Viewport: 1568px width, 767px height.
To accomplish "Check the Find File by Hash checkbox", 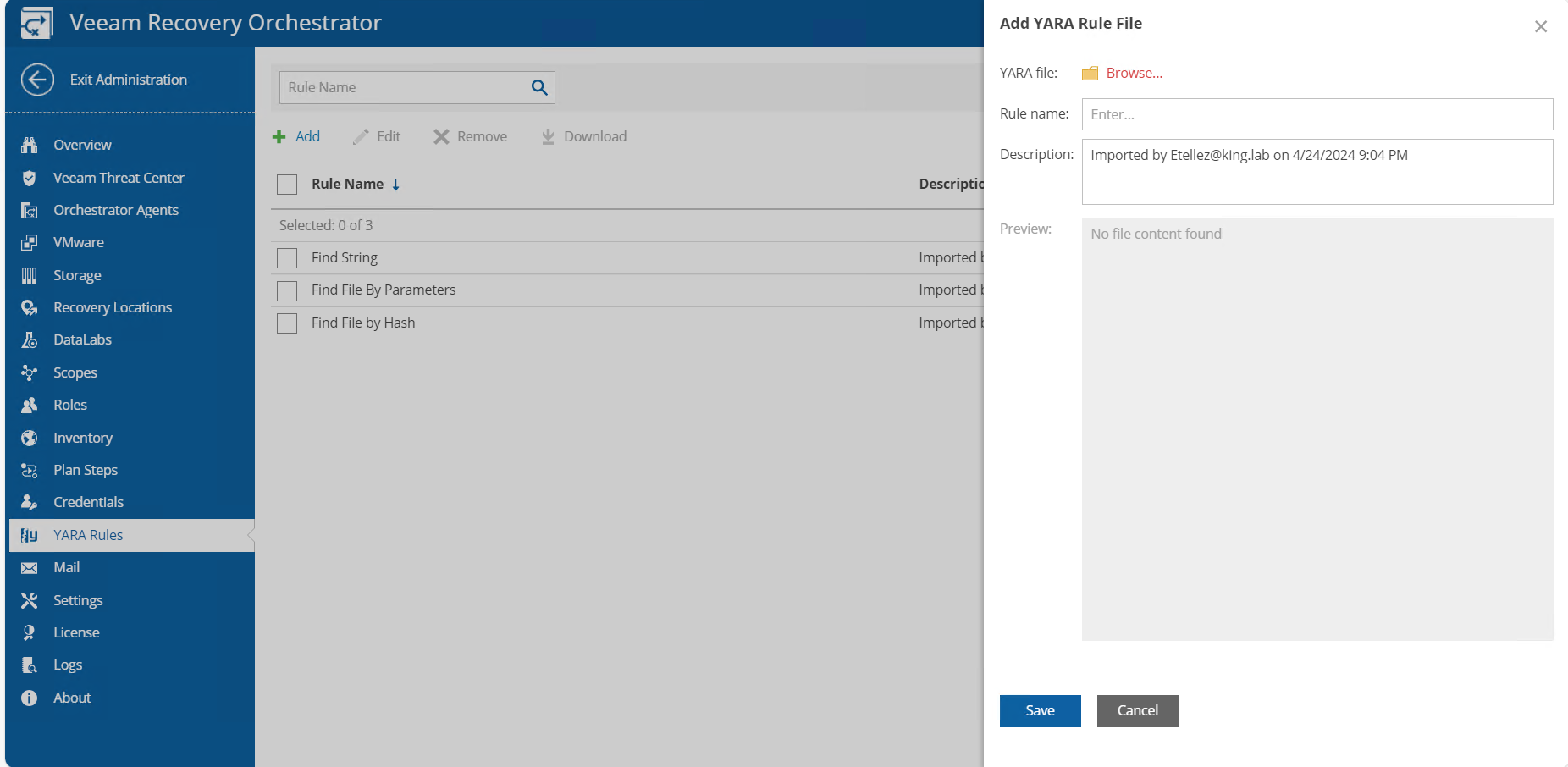I will 287,323.
